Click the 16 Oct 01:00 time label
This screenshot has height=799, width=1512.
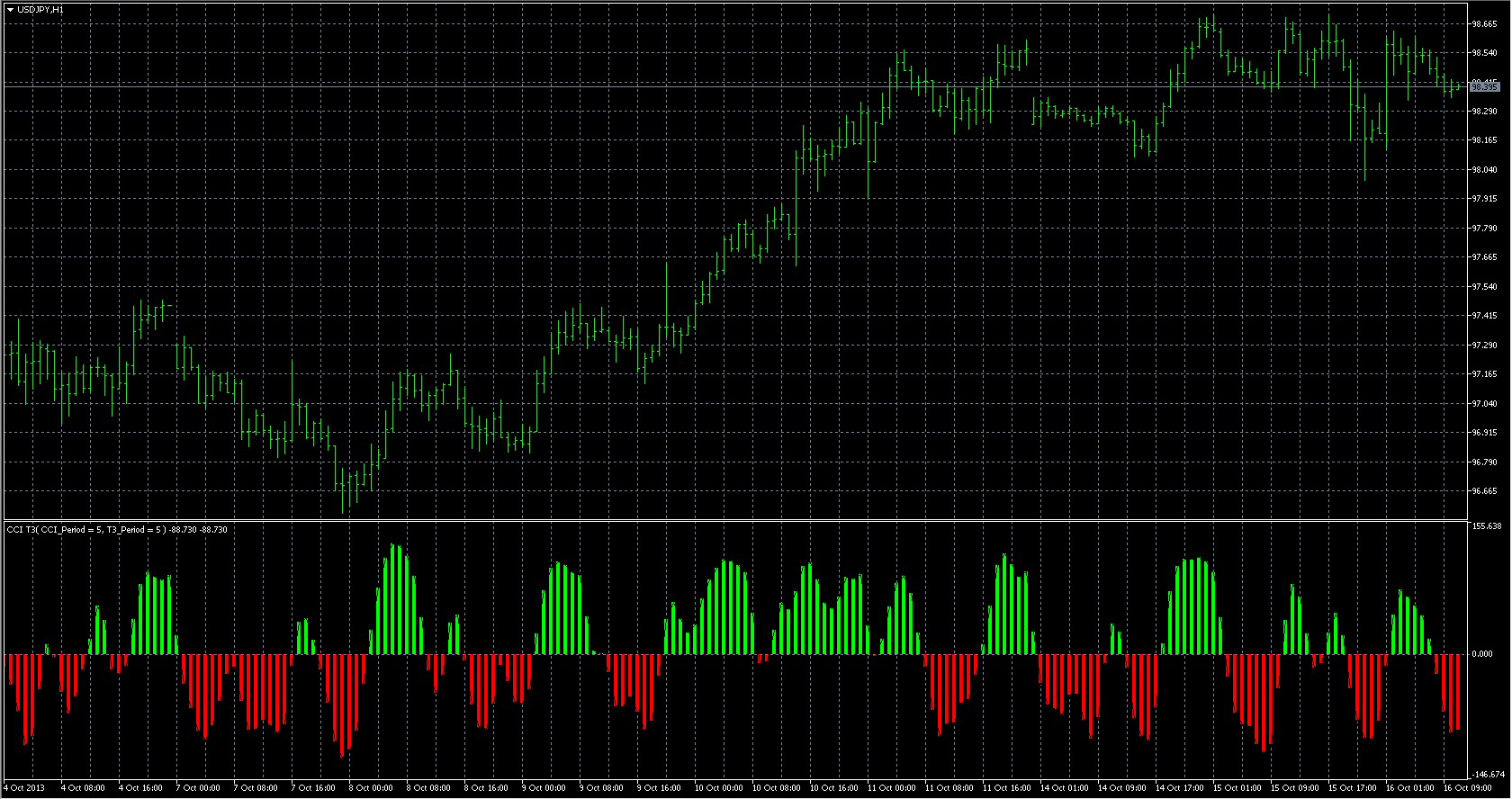(1409, 788)
